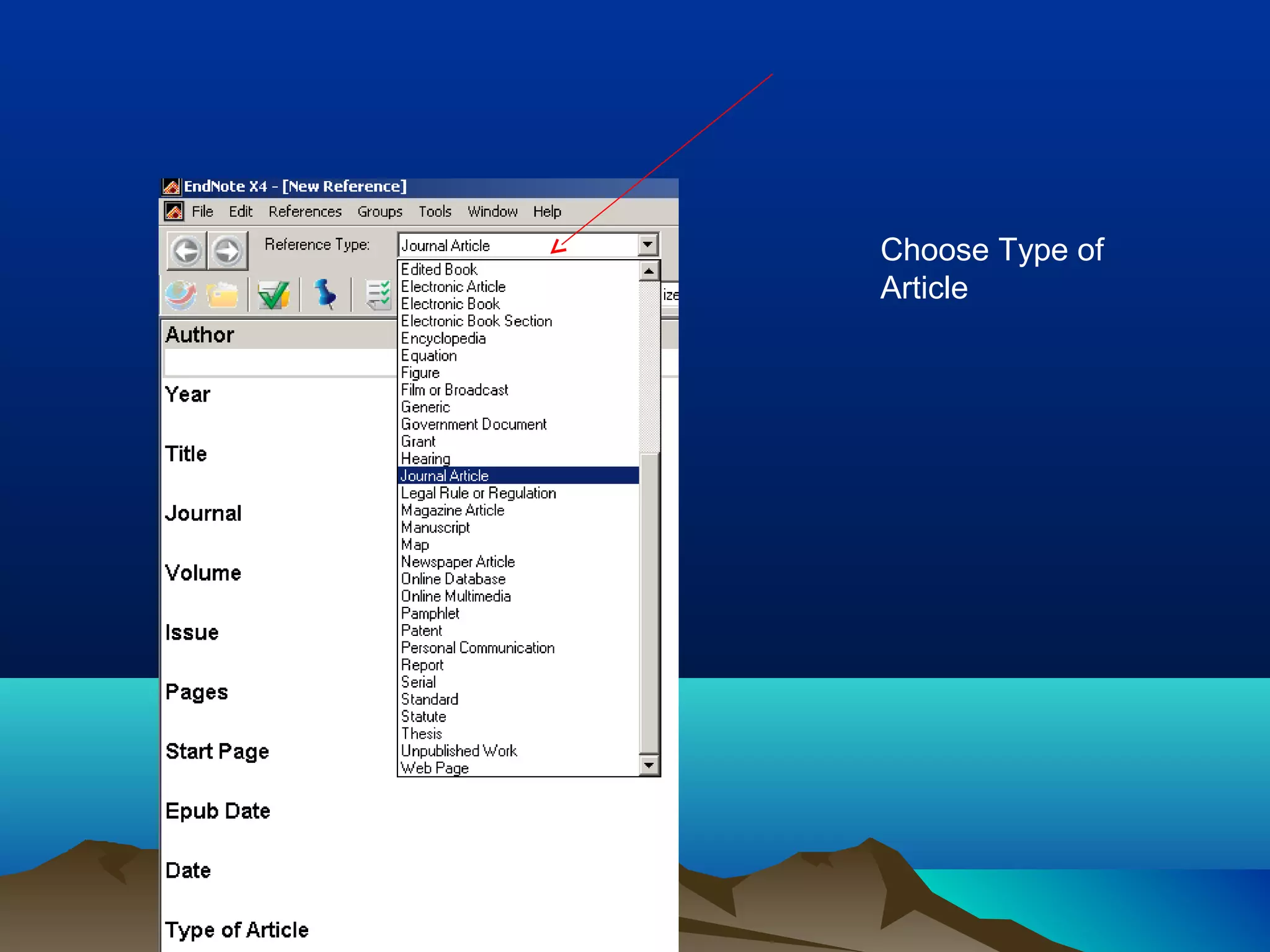
Task: Click the Journal field label
Action: coord(203,514)
